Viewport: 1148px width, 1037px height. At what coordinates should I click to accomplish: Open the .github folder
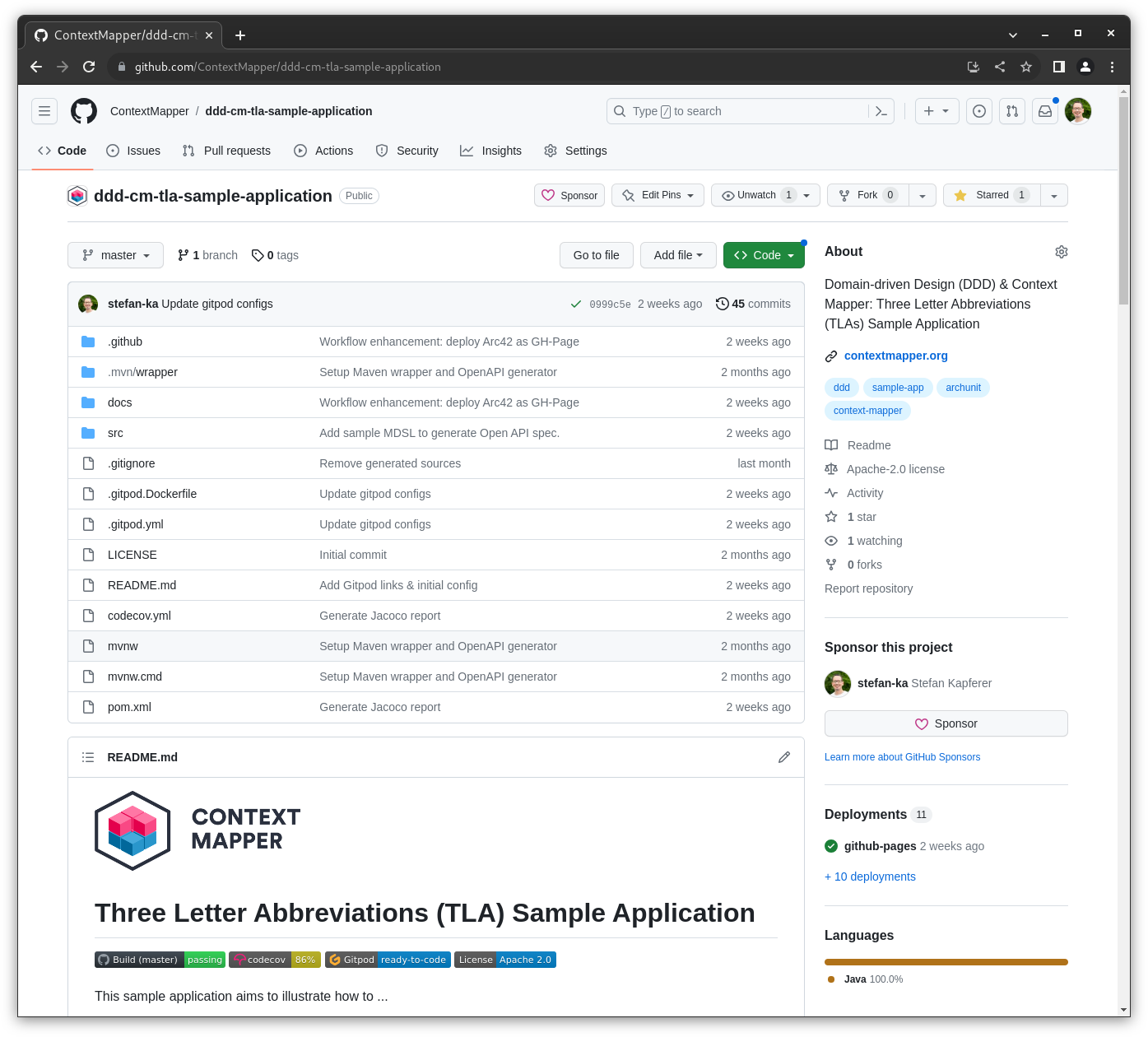[125, 342]
